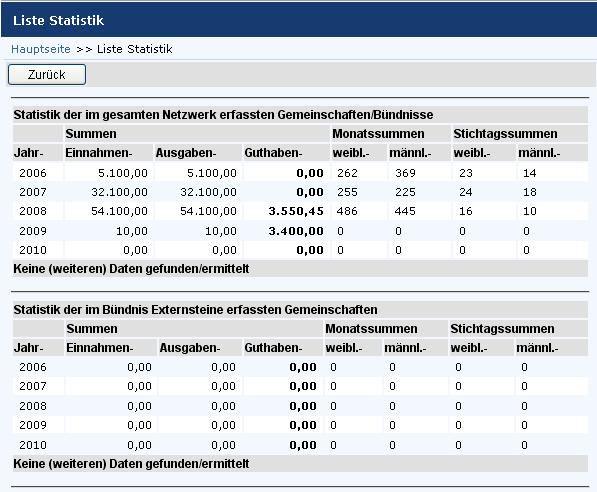This screenshot has width=597, height=492.
Task: Click the Monatssummen männl. value 369
Action: (x=405, y=173)
